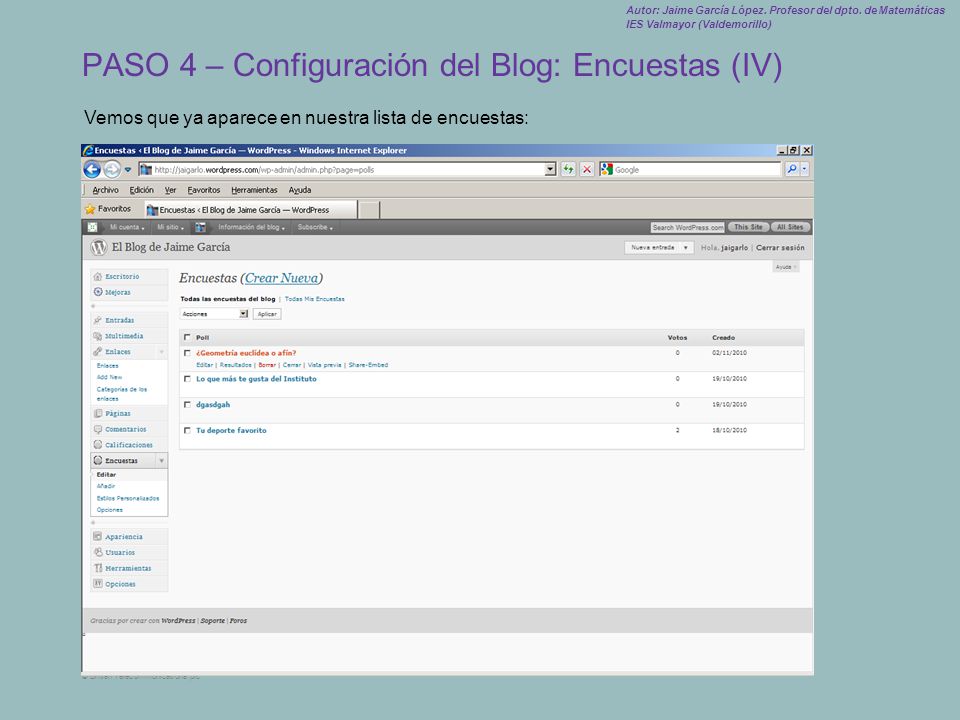Image resolution: width=960 pixels, height=720 pixels.
Task: Tick the checkbox for ¿Geometría euclídea o afín?
Action: click(187, 353)
